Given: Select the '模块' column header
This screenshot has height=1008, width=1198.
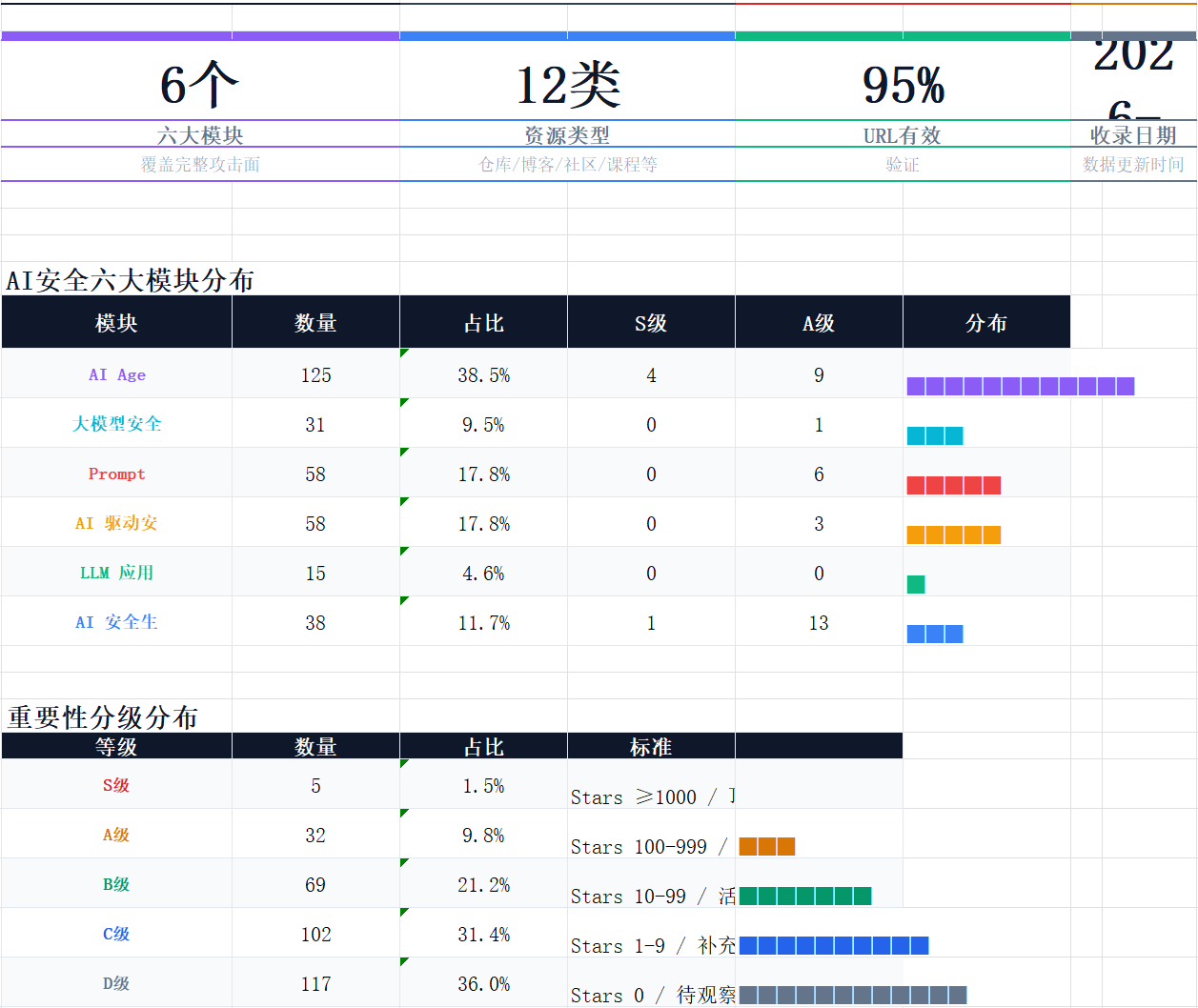Looking at the screenshot, I should 116,322.
